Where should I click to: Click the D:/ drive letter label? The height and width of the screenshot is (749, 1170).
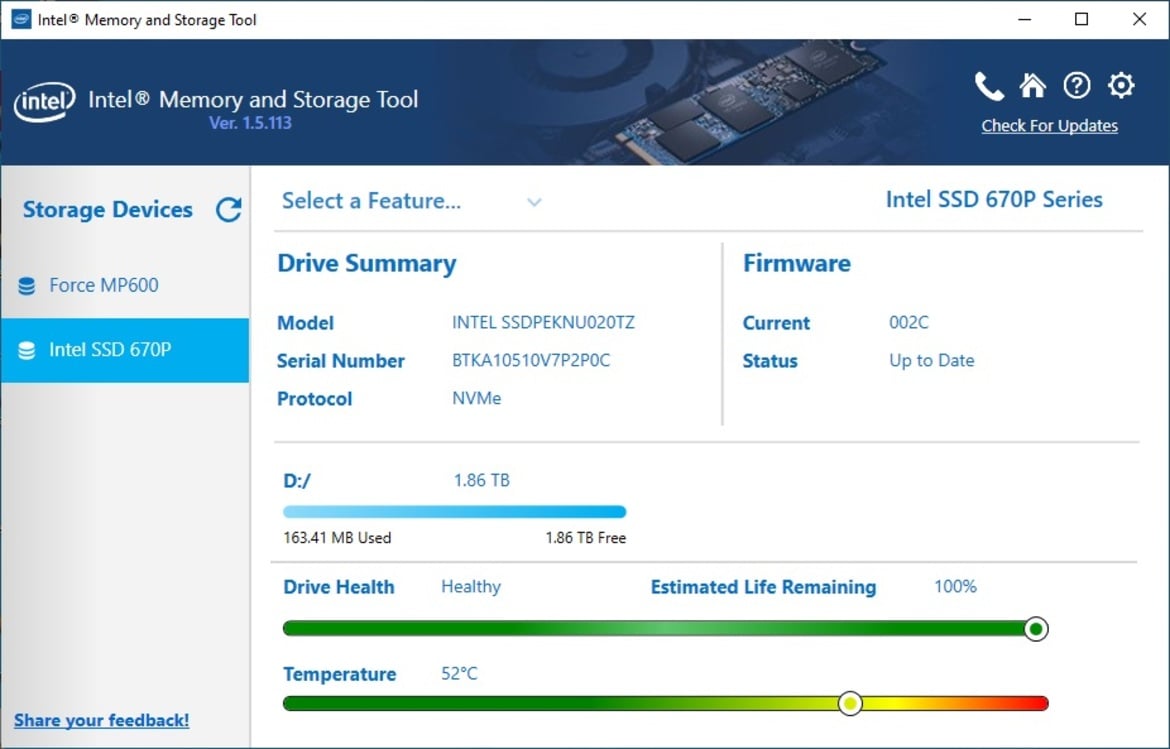[296, 481]
